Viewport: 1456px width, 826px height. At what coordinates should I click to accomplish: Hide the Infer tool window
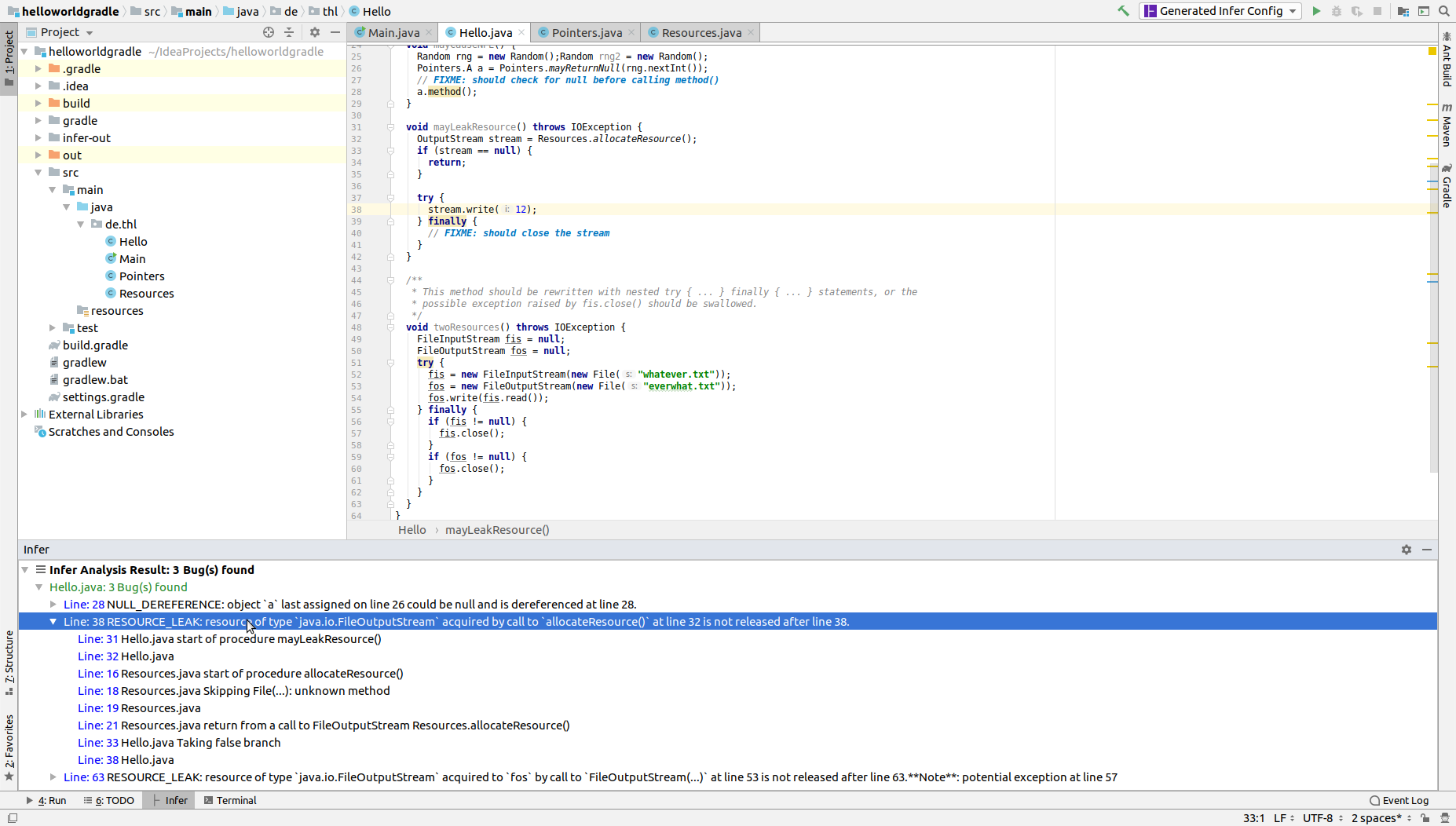[1427, 550]
